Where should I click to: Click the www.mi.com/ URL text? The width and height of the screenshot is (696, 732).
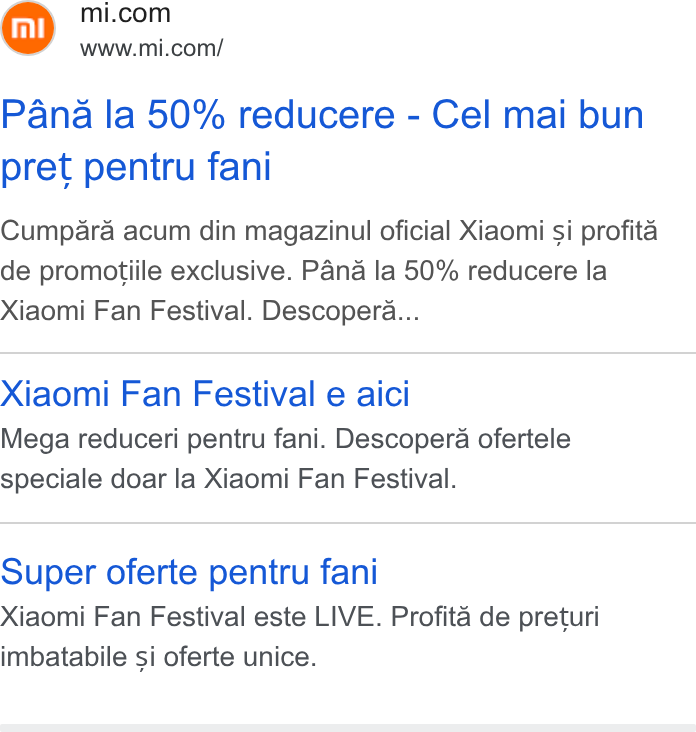click(151, 48)
